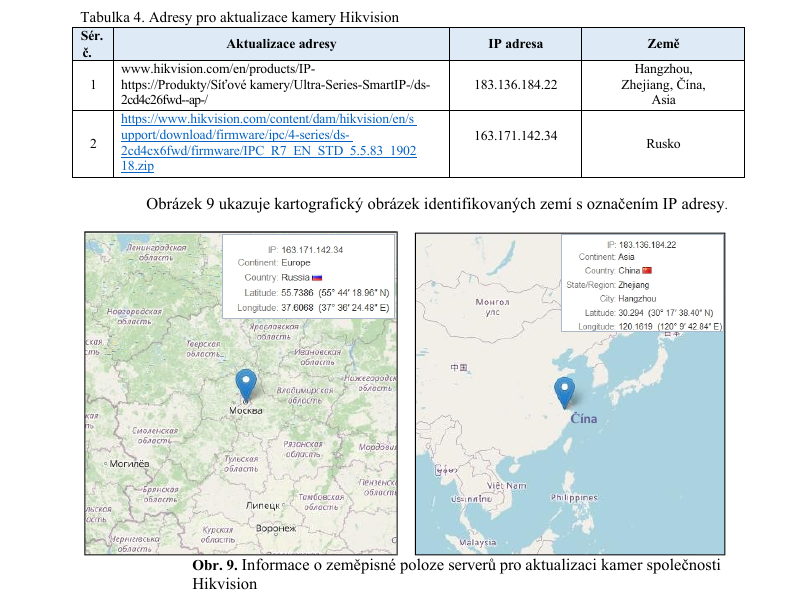Click the Latitude value in the Russia popup
The image size is (794, 603).
coord(318,292)
